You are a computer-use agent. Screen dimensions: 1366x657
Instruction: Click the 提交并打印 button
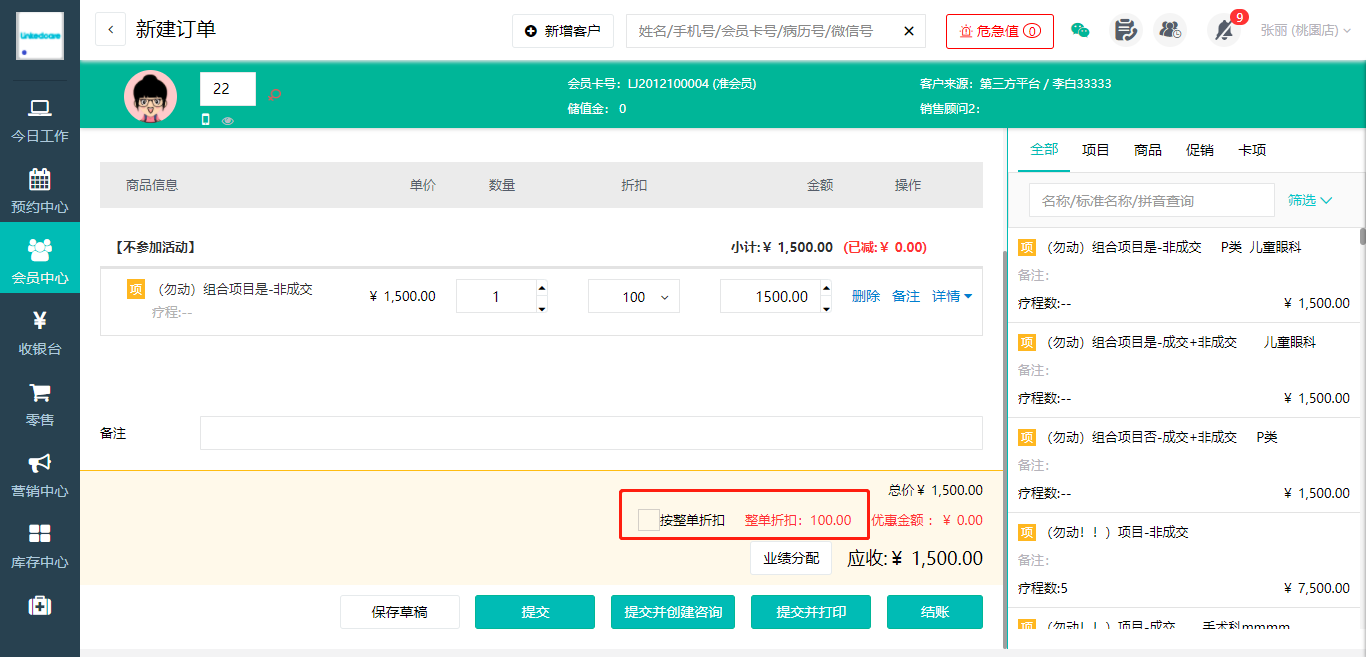click(811, 612)
